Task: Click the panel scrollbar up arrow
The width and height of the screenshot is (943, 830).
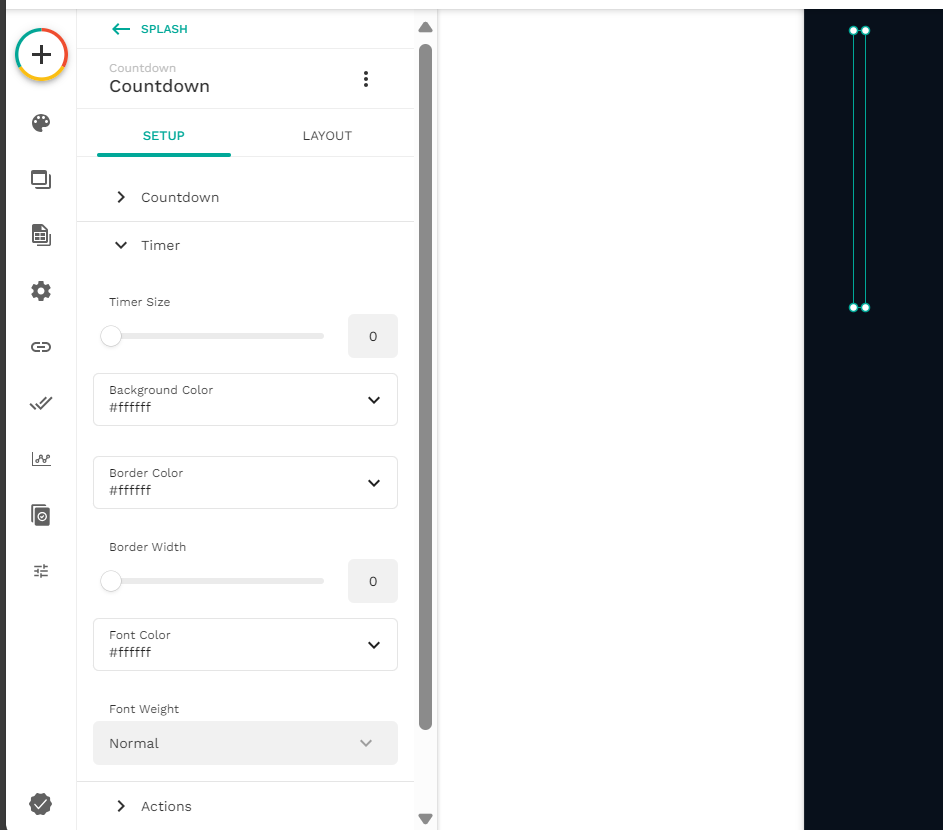Action: [425, 27]
